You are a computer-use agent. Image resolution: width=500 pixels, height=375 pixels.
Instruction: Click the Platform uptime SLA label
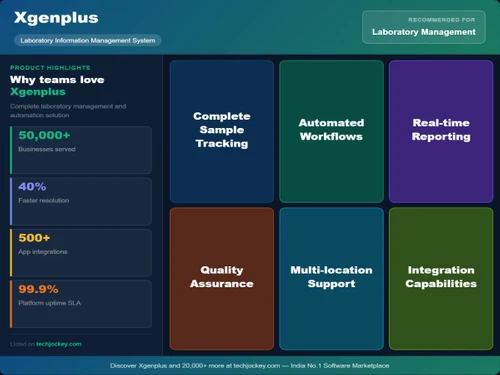click(49, 303)
